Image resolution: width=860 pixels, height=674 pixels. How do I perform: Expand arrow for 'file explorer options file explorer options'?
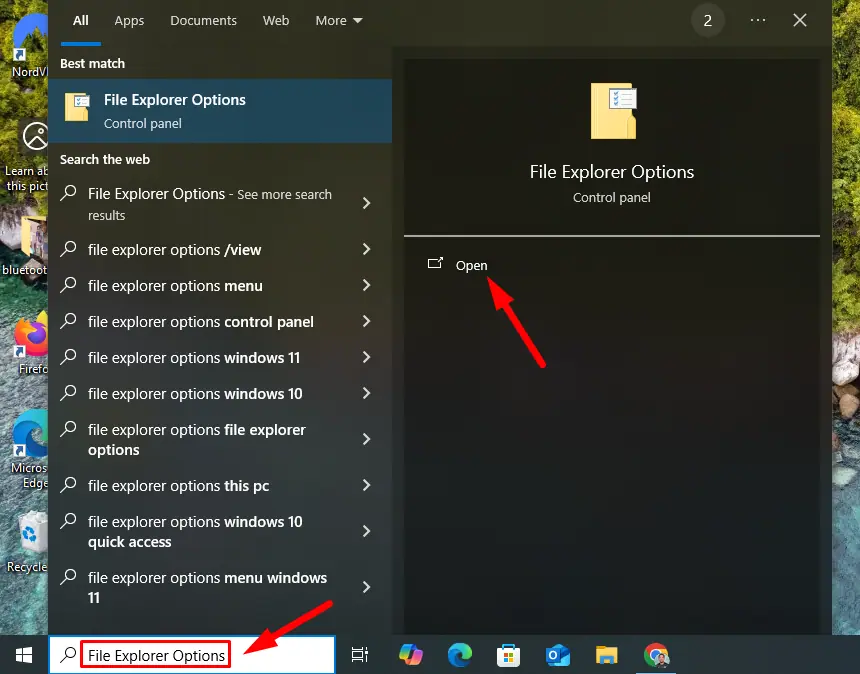point(366,439)
